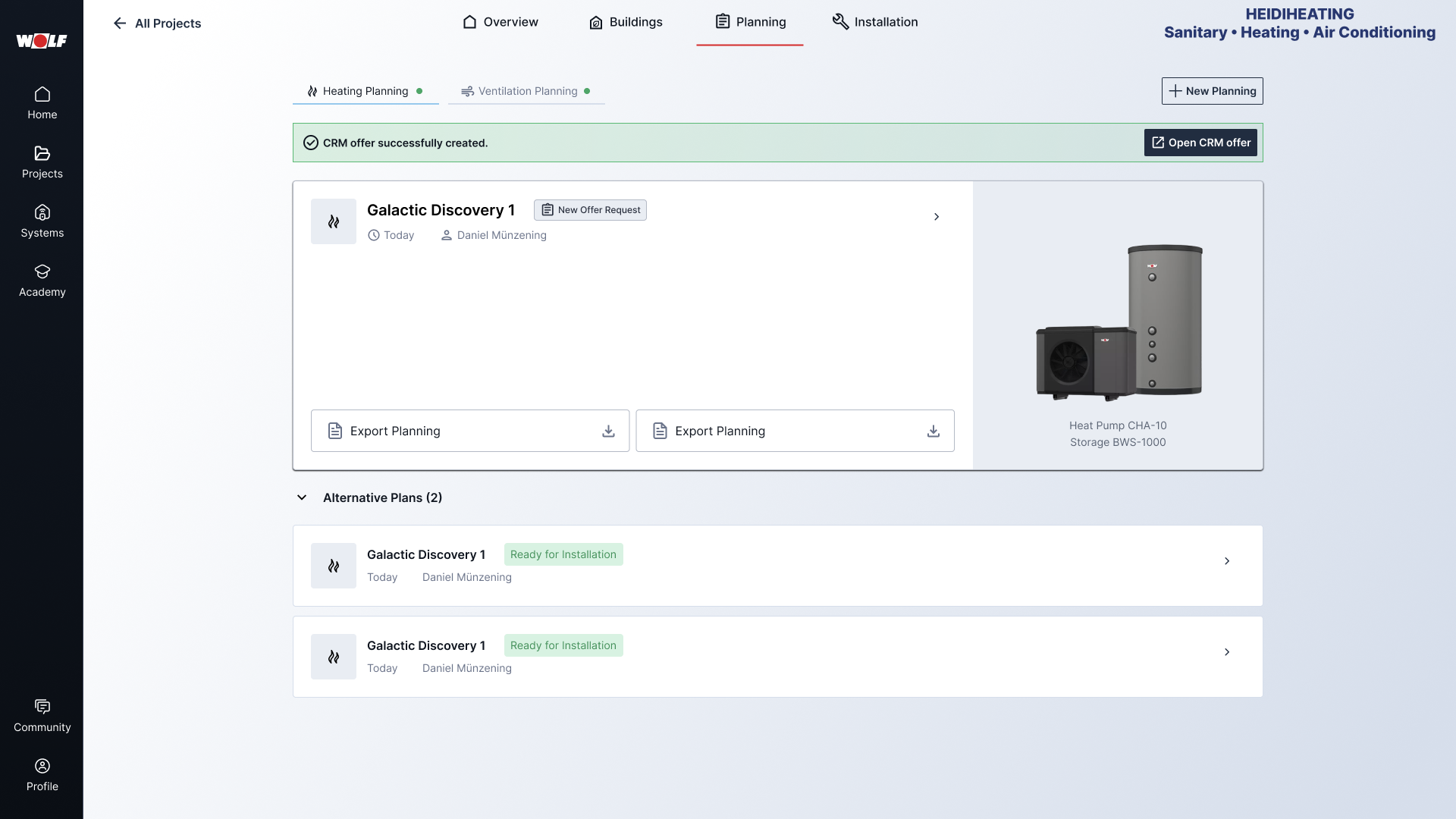Expand the Galactic Discovery 1 plan details
The width and height of the screenshot is (1456, 819).
[937, 217]
